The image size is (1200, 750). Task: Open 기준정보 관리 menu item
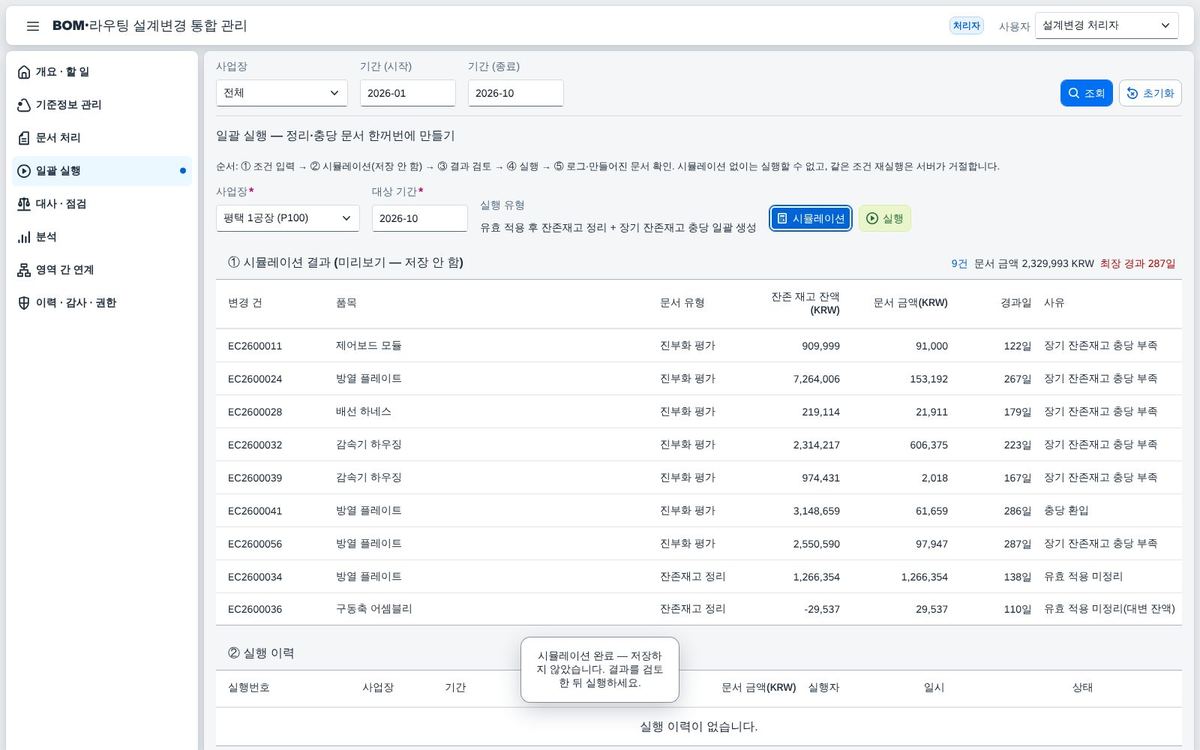[x=102, y=105]
